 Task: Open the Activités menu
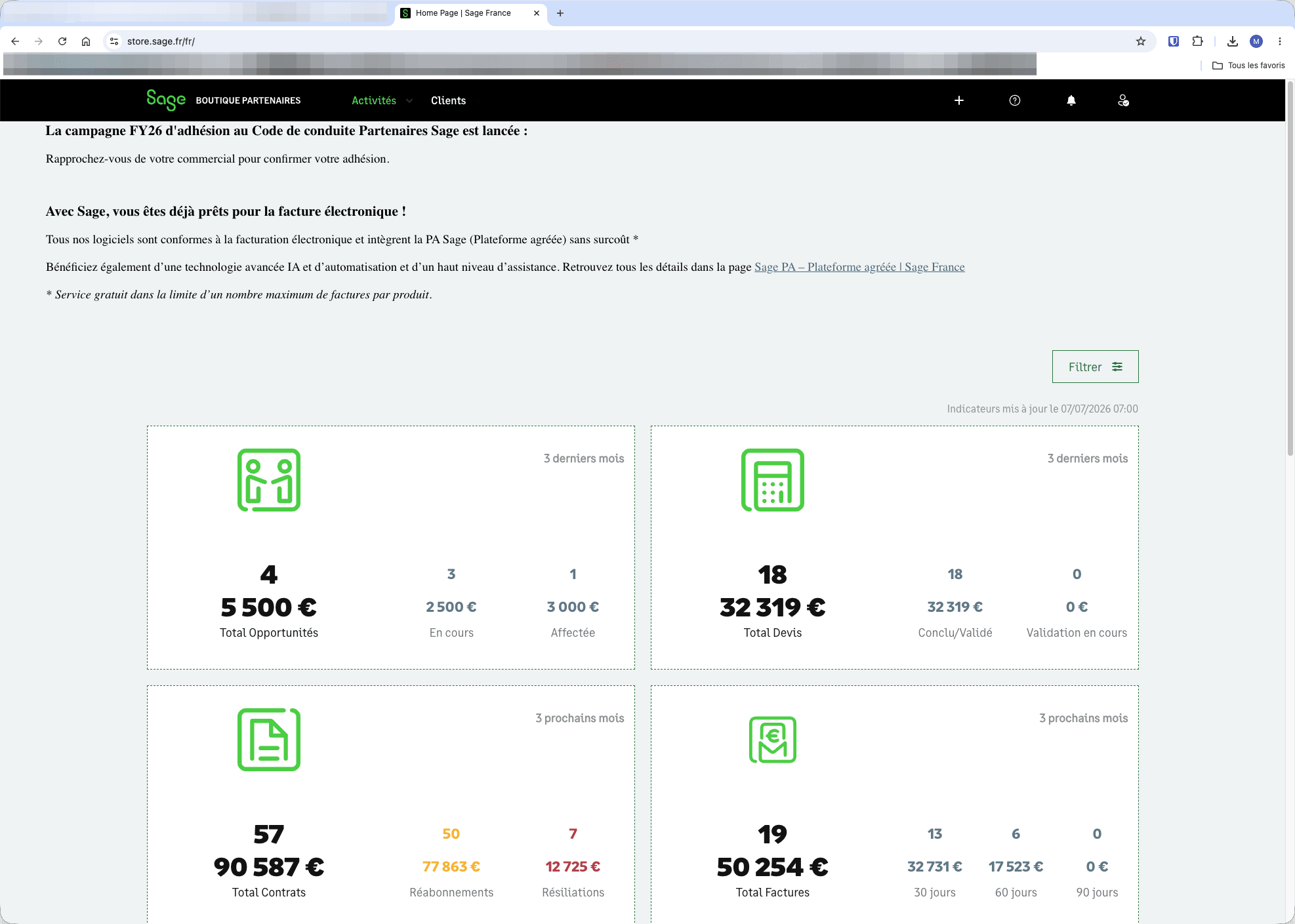374,100
